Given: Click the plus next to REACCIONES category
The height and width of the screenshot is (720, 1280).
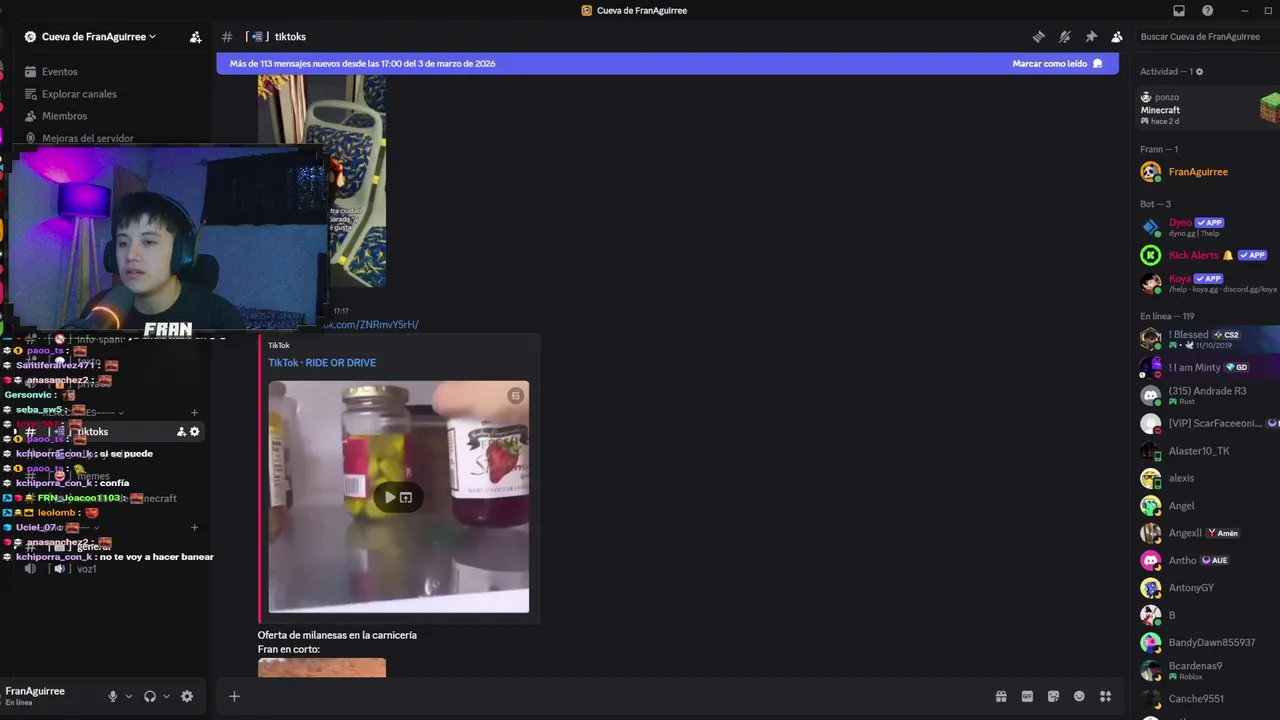Looking at the screenshot, I should pos(195,412).
